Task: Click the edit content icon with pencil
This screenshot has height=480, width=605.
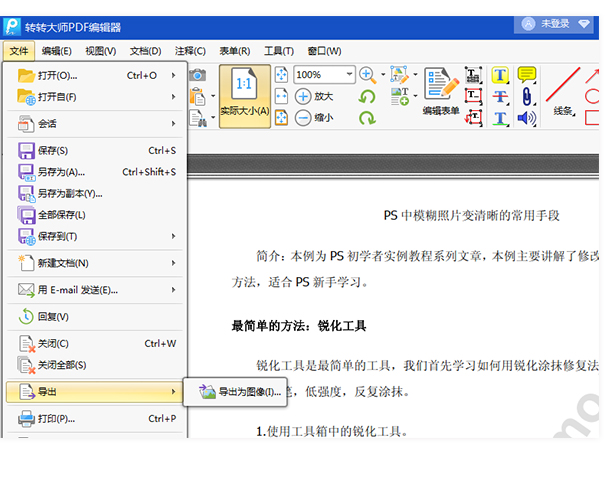Action: coord(399,75)
